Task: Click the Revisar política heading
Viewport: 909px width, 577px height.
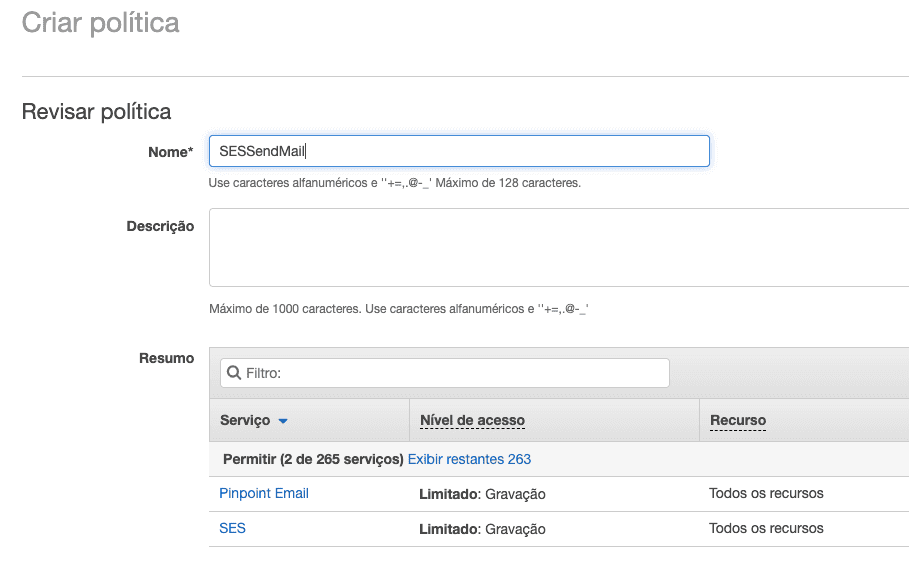Action: (x=96, y=111)
